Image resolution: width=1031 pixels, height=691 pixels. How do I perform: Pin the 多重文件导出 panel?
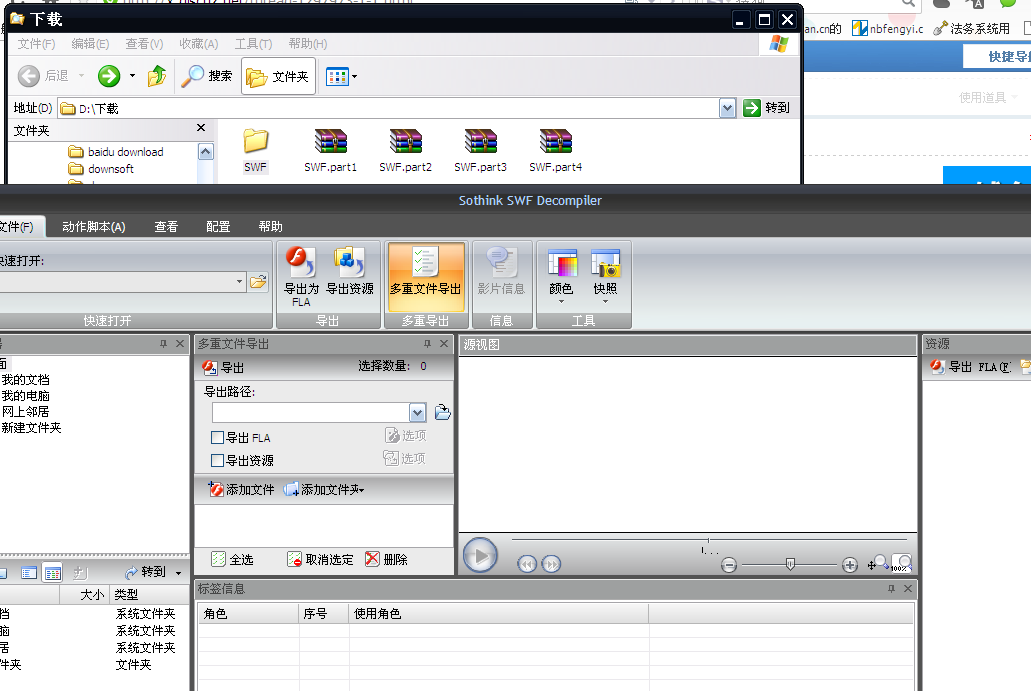[427, 344]
